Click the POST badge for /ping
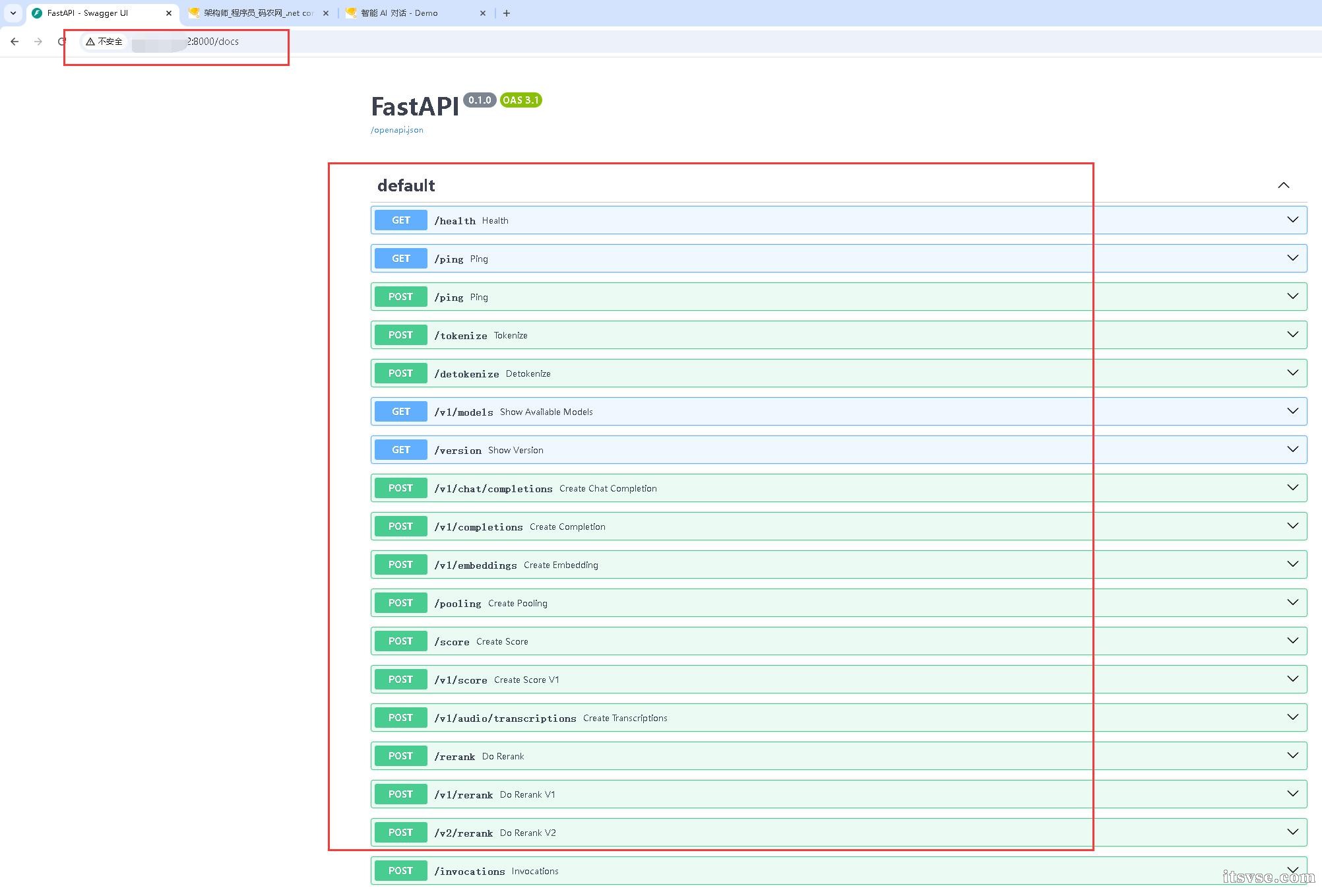Viewport: 1322px width, 896px height. pyautogui.click(x=401, y=297)
